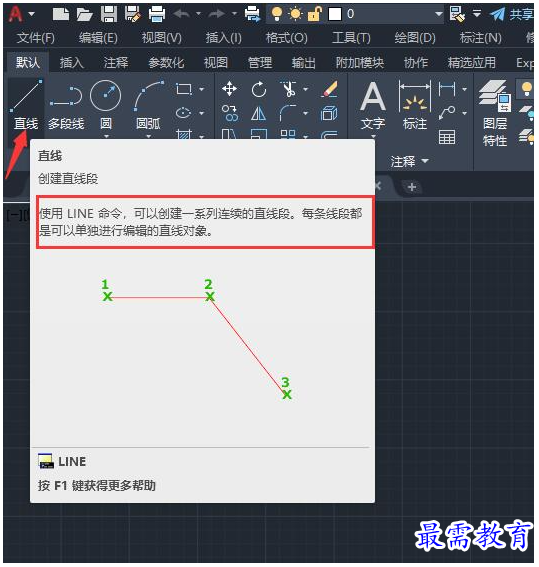539x567 pixels.
Task: Click the 文字 (Text) tool
Action: [373, 106]
